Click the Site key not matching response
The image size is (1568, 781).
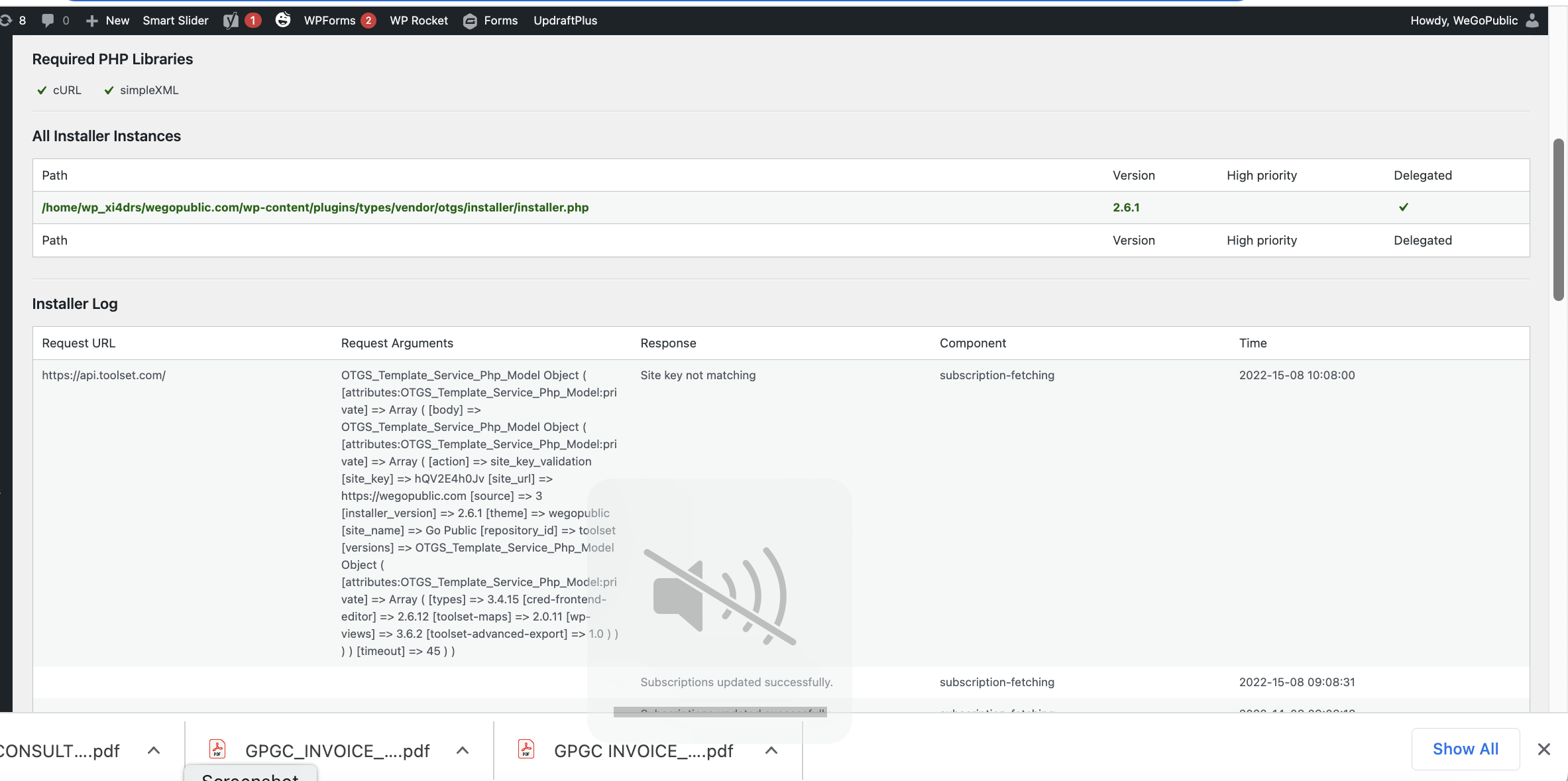(x=698, y=375)
